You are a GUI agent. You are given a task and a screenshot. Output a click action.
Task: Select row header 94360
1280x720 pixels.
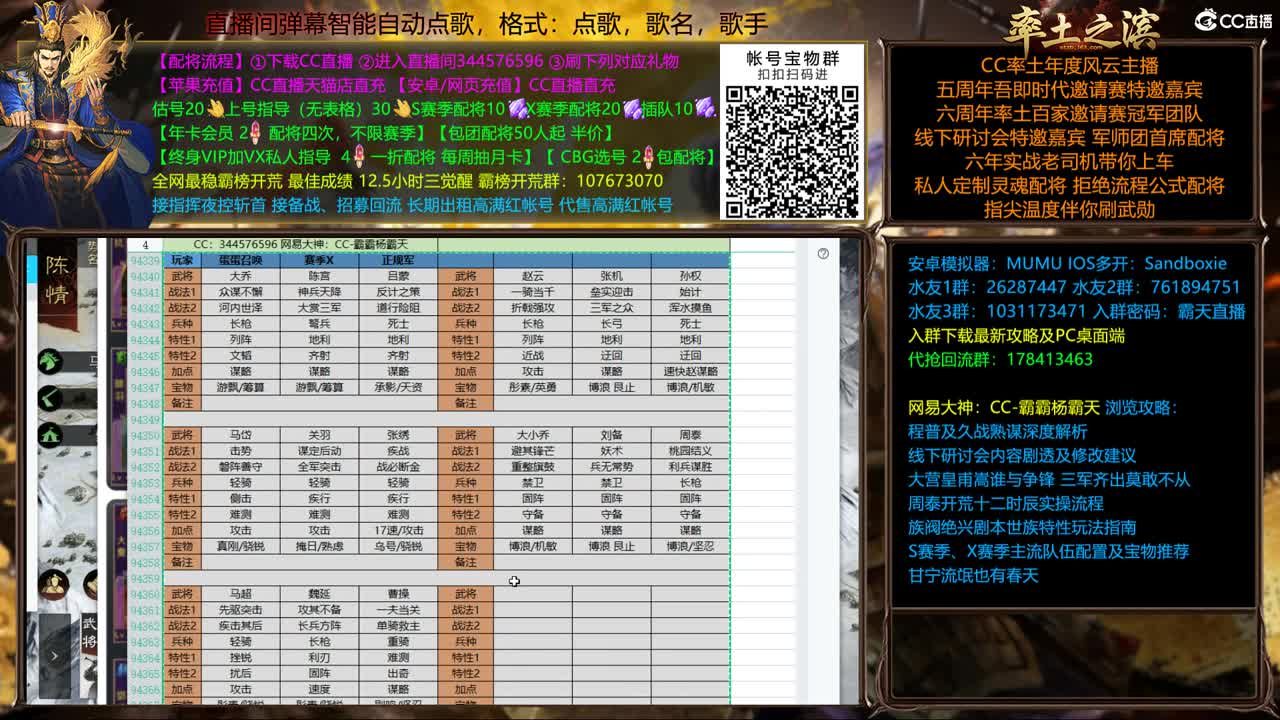click(145, 594)
